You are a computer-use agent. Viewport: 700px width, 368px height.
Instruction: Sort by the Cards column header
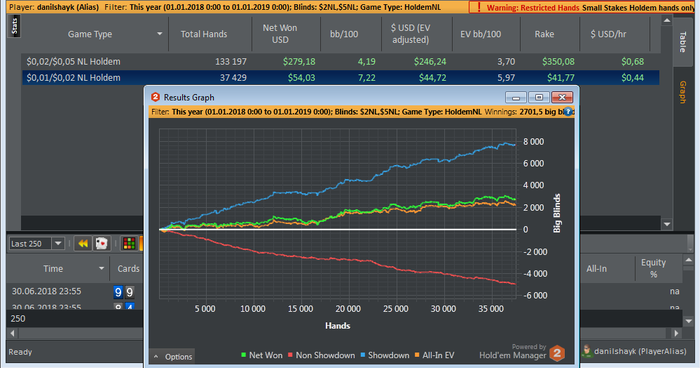tap(128, 268)
